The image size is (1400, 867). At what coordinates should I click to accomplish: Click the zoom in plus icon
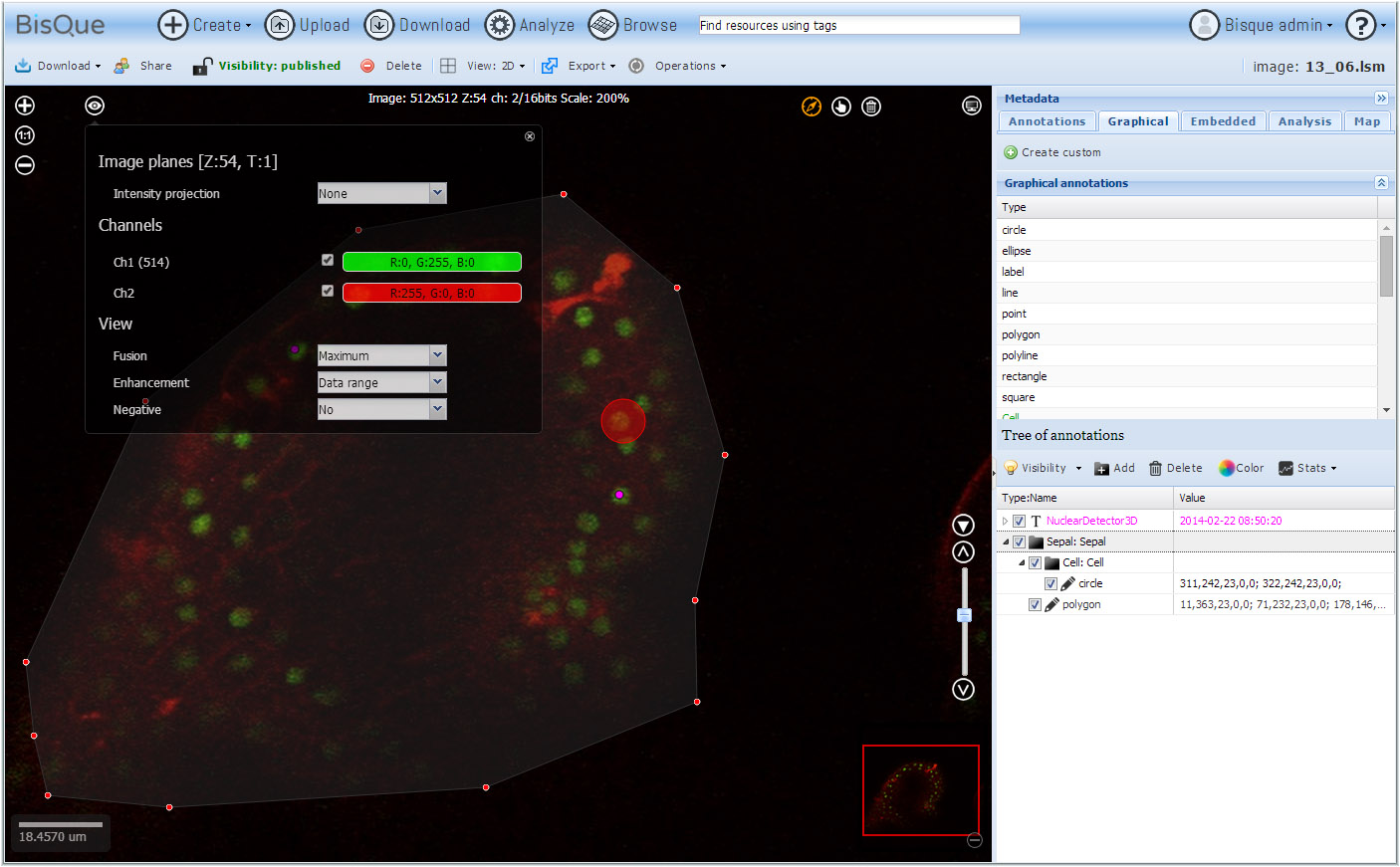click(25, 106)
